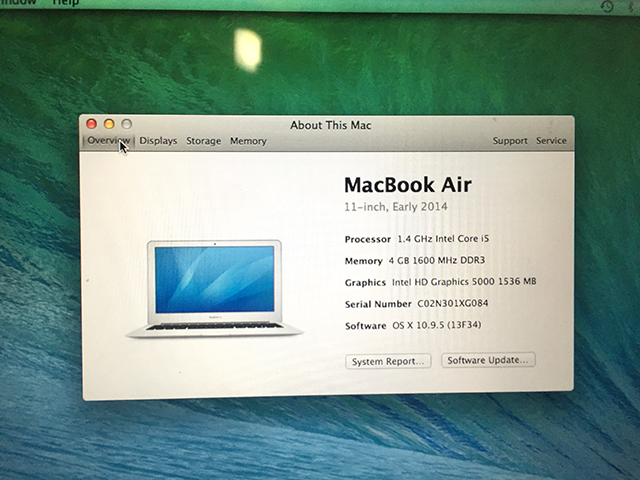Click the '1.4 GHz Intel Core i5' value
The height and width of the screenshot is (480, 640).
pyautogui.click(x=443, y=239)
